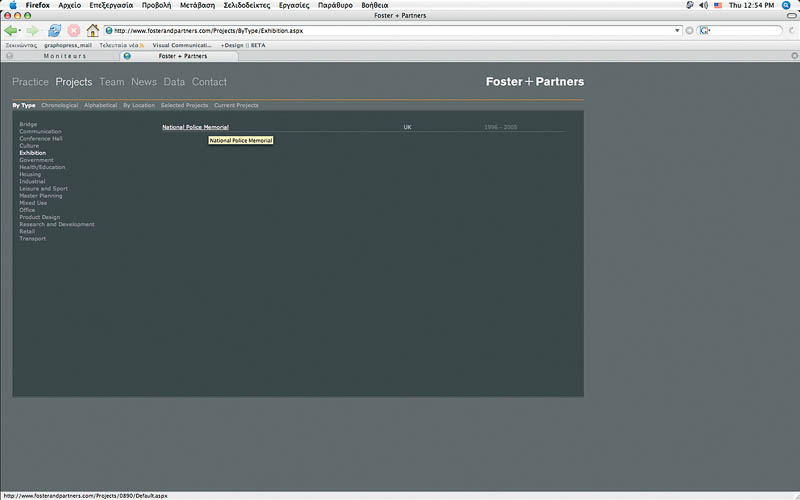Click the Foster + Partners logo

535,82
